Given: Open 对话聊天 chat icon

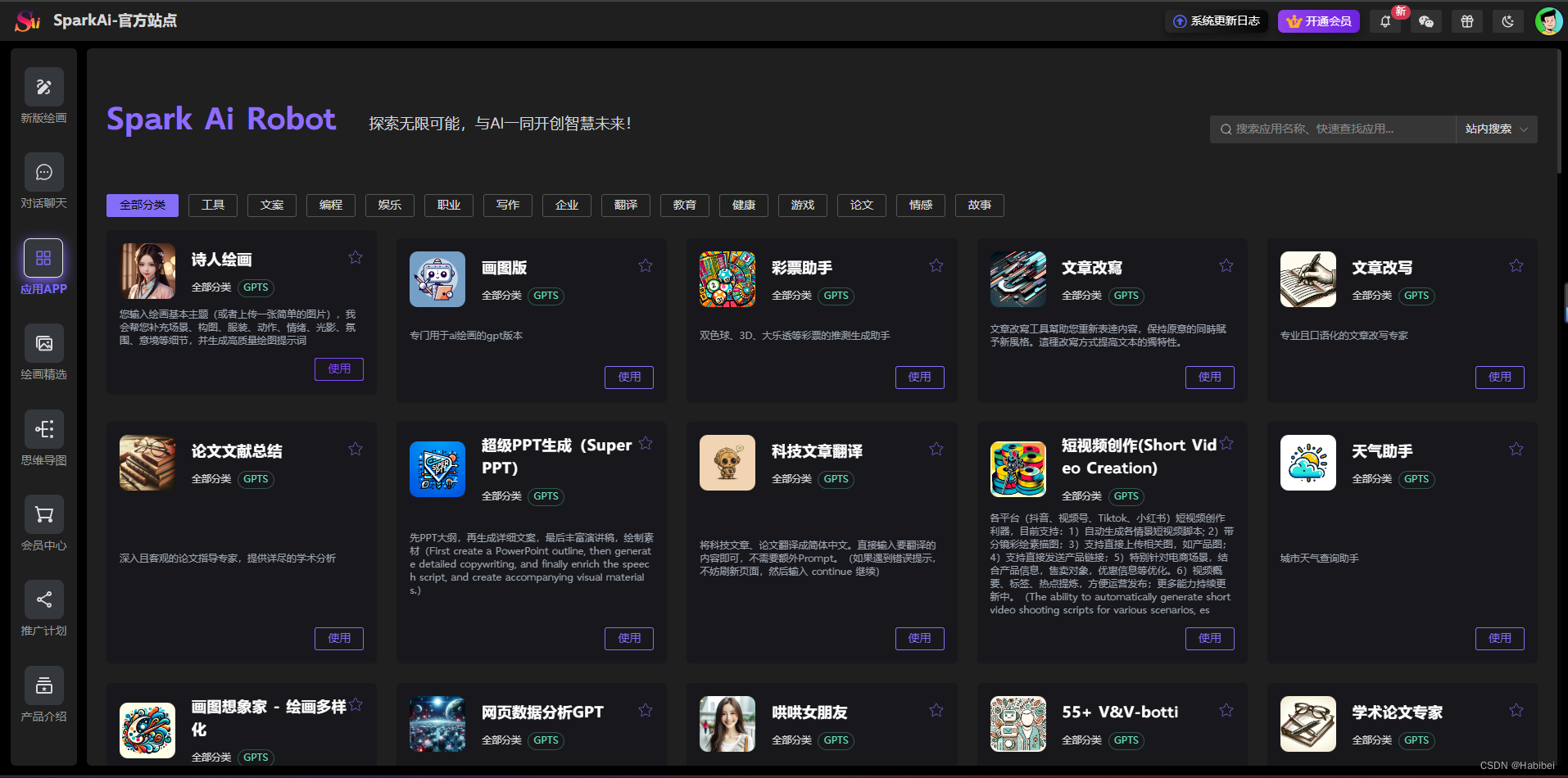Looking at the screenshot, I should (44, 172).
